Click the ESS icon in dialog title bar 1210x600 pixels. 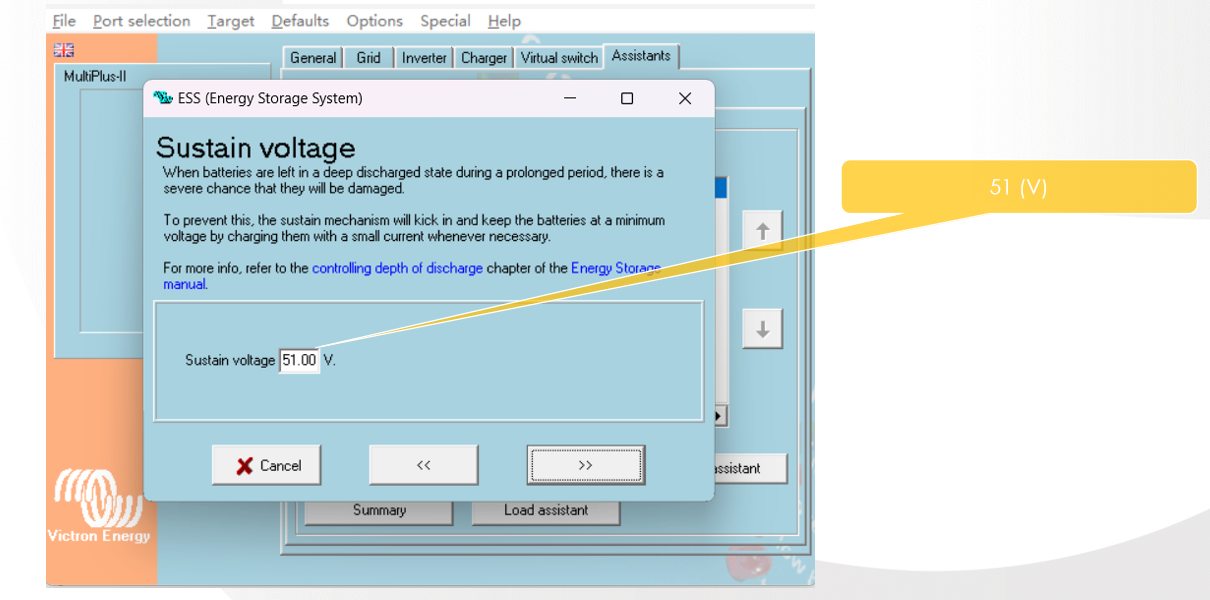pyautogui.click(x=162, y=98)
